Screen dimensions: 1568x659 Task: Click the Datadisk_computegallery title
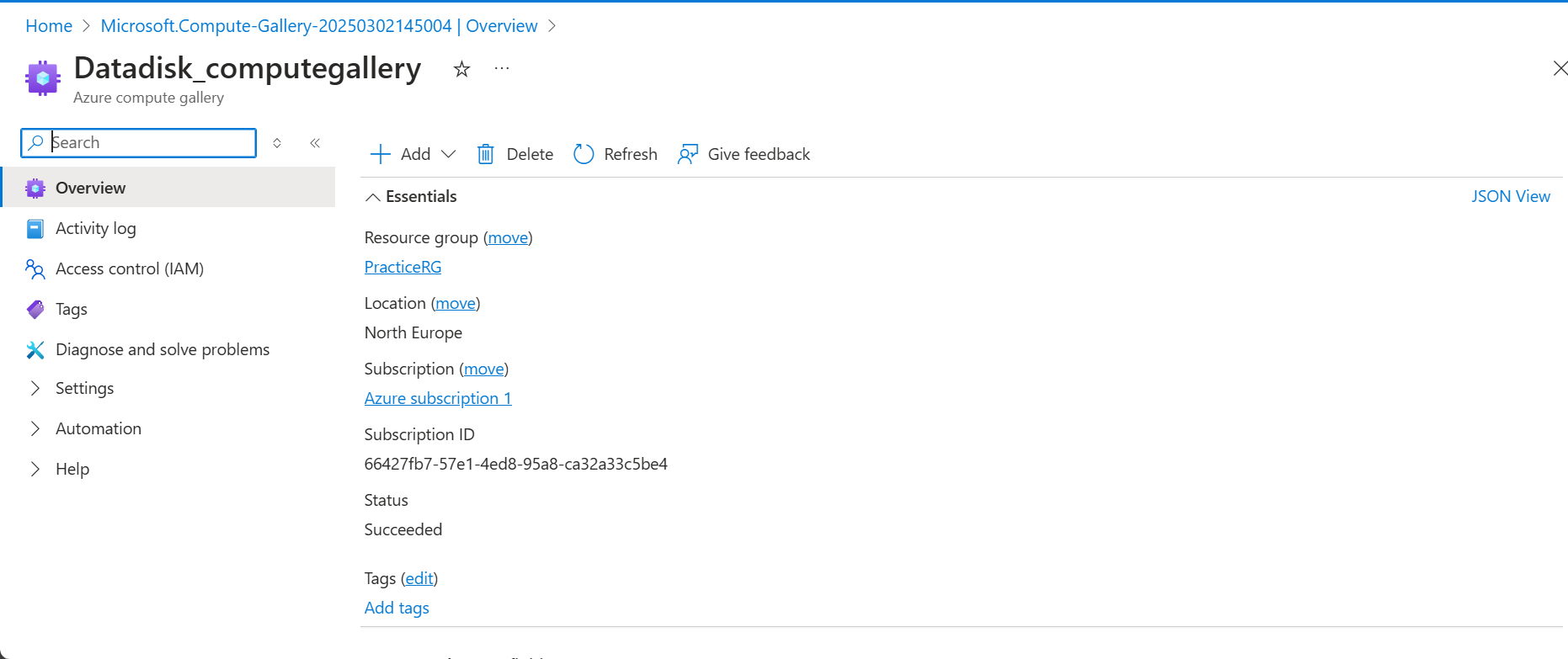(x=248, y=68)
